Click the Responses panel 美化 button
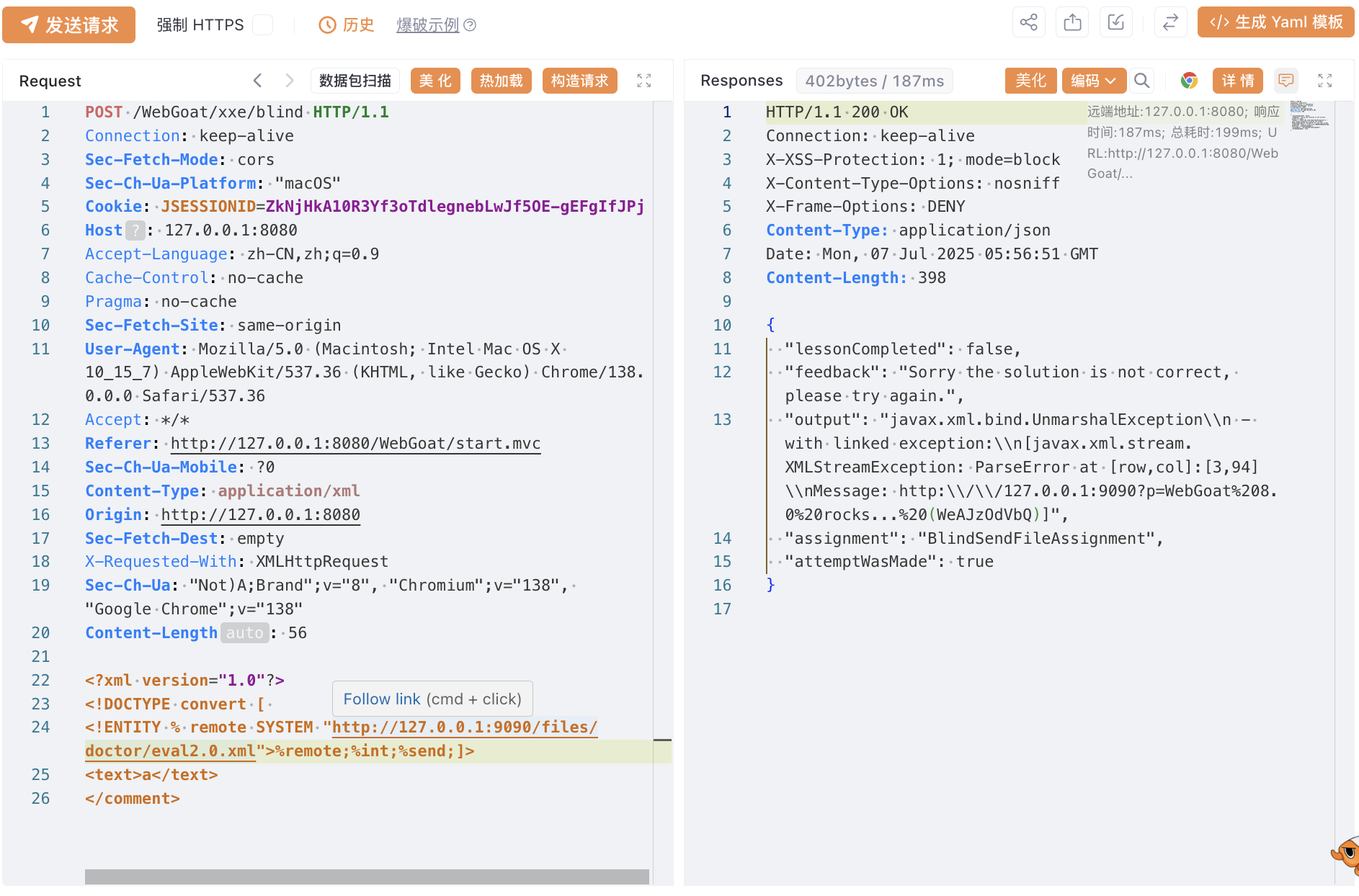Image resolution: width=1359 pixels, height=896 pixels. [1030, 81]
